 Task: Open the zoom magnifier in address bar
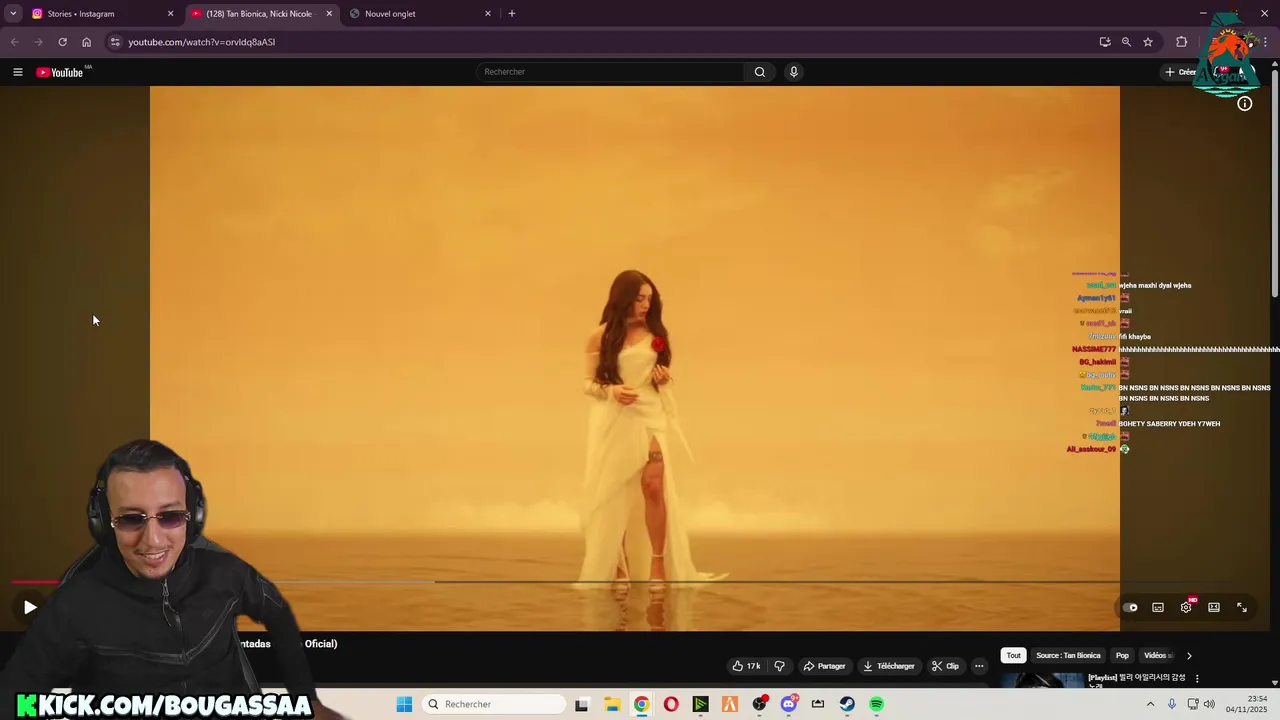pos(1126,42)
